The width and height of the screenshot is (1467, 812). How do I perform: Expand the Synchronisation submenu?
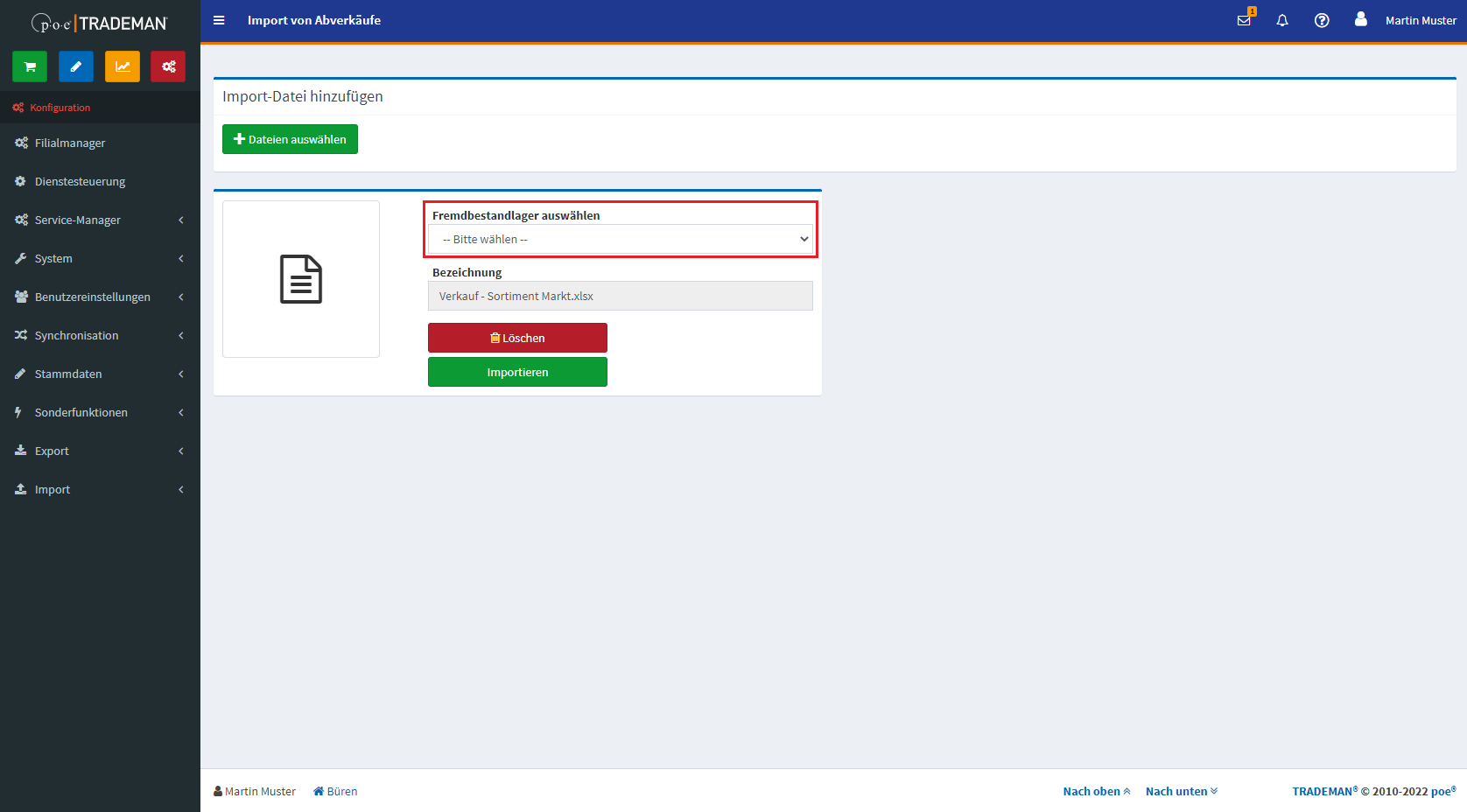pyautogui.click(x=100, y=336)
